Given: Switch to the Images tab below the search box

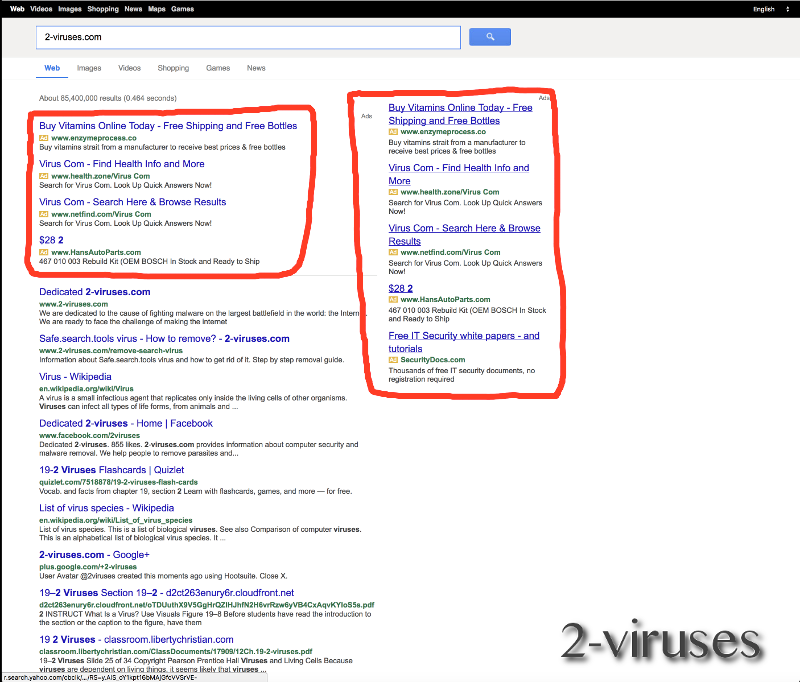Looking at the screenshot, I should pyautogui.click(x=89, y=68).
